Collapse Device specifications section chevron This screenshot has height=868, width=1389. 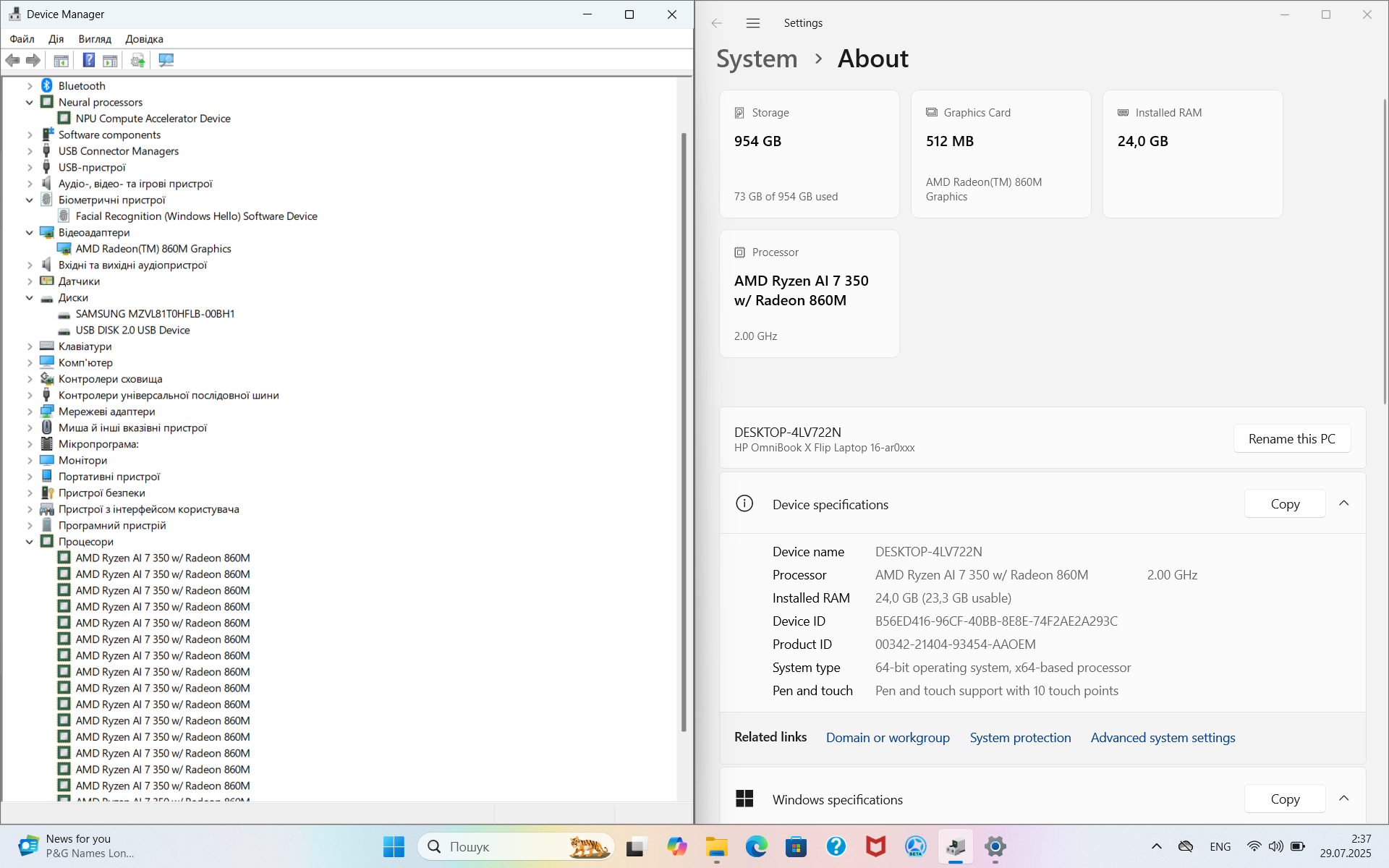click(x=1344, y=503)
